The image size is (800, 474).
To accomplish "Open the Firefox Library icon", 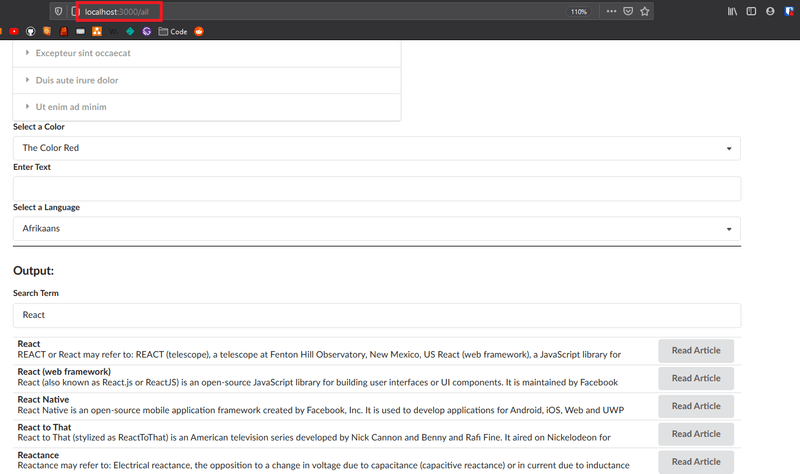I will click(732, 11).
